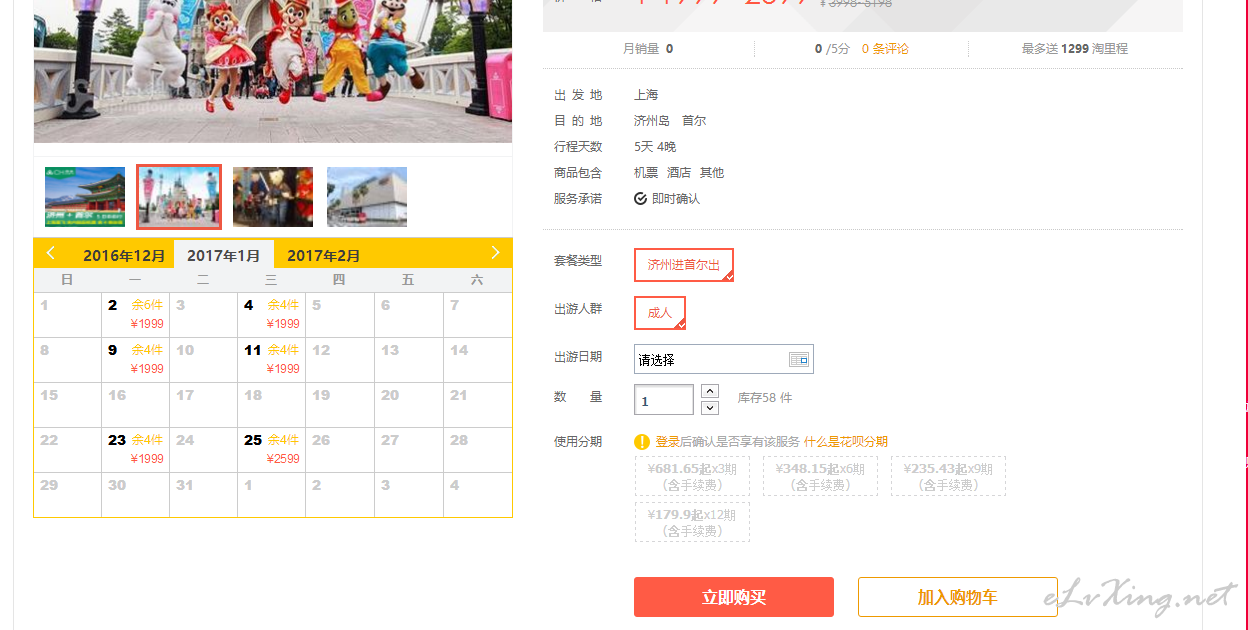Screen dimensions: 1248x630
Task: Choose the 3期 installment option
Action: coord(692,476)
